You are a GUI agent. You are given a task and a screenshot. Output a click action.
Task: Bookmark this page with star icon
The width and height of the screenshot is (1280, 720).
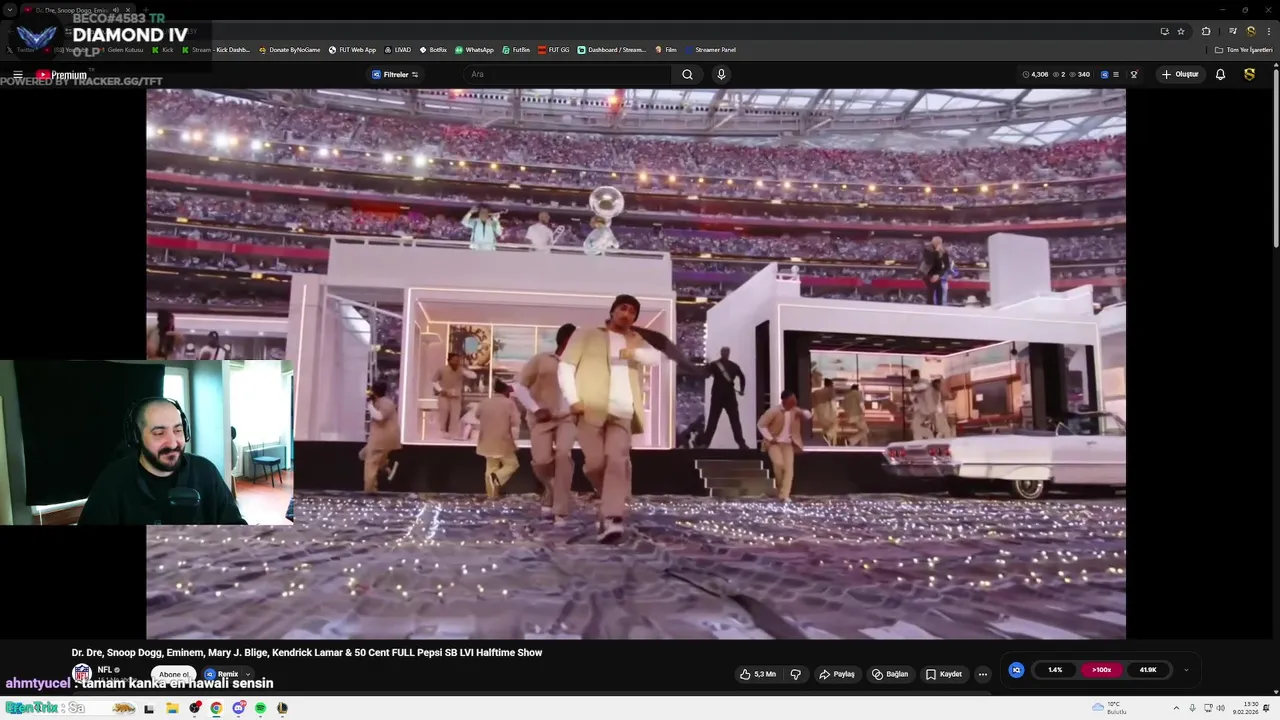1181,31
